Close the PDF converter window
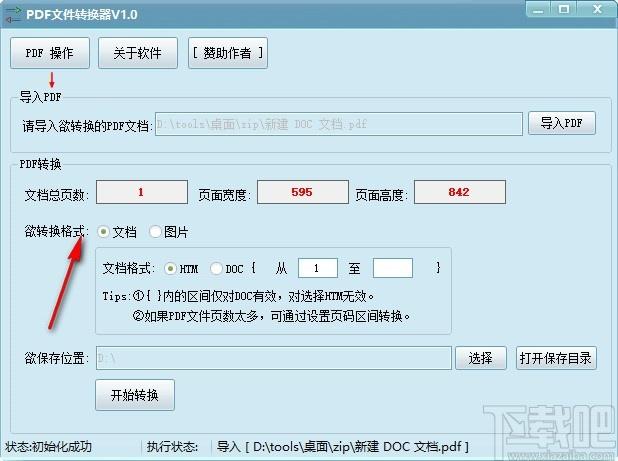This screenshot has width=618, height=461. (598, 9)
